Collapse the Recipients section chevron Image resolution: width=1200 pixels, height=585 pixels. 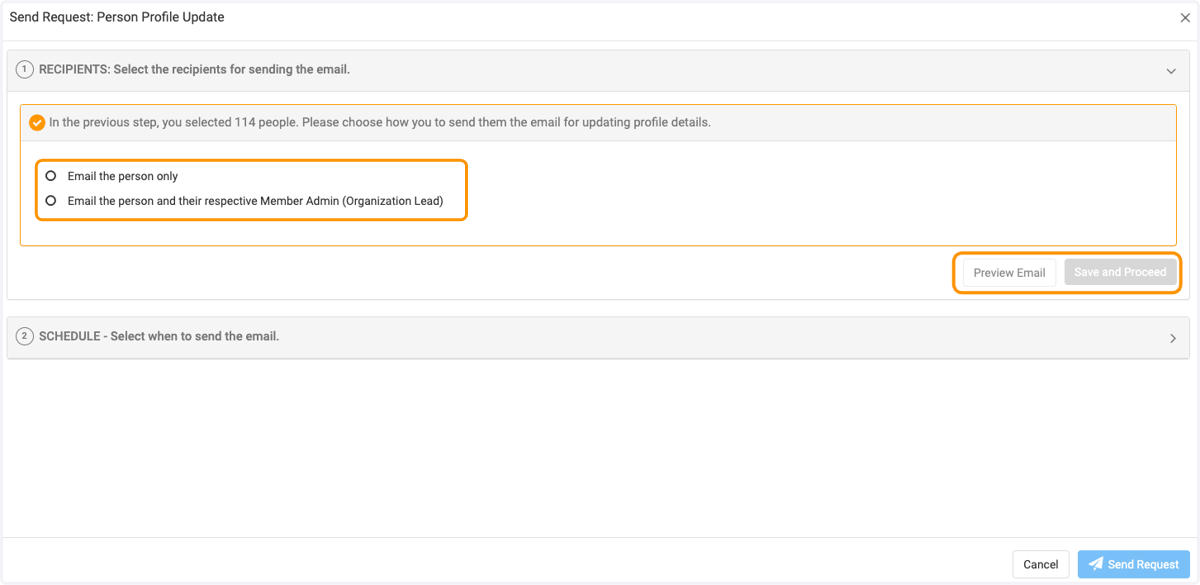coord(1171,71)
